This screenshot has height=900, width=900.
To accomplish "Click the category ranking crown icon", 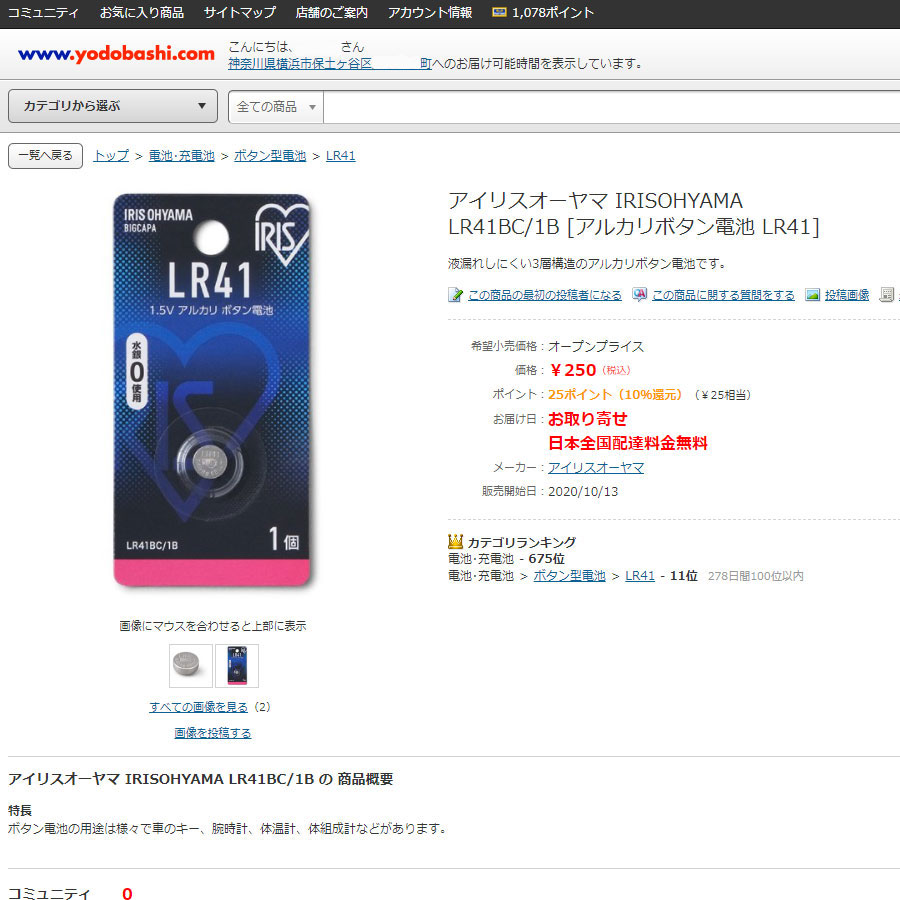I will point(455,541).
